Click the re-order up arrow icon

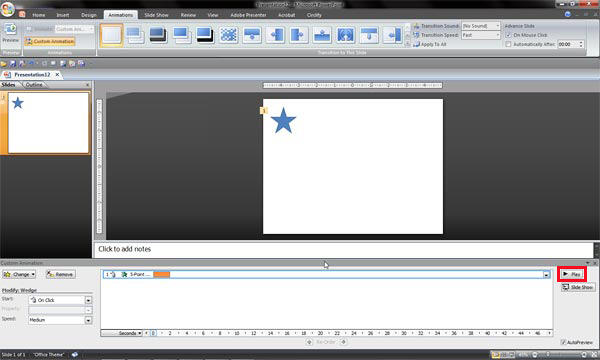click(x=309, y=342)
